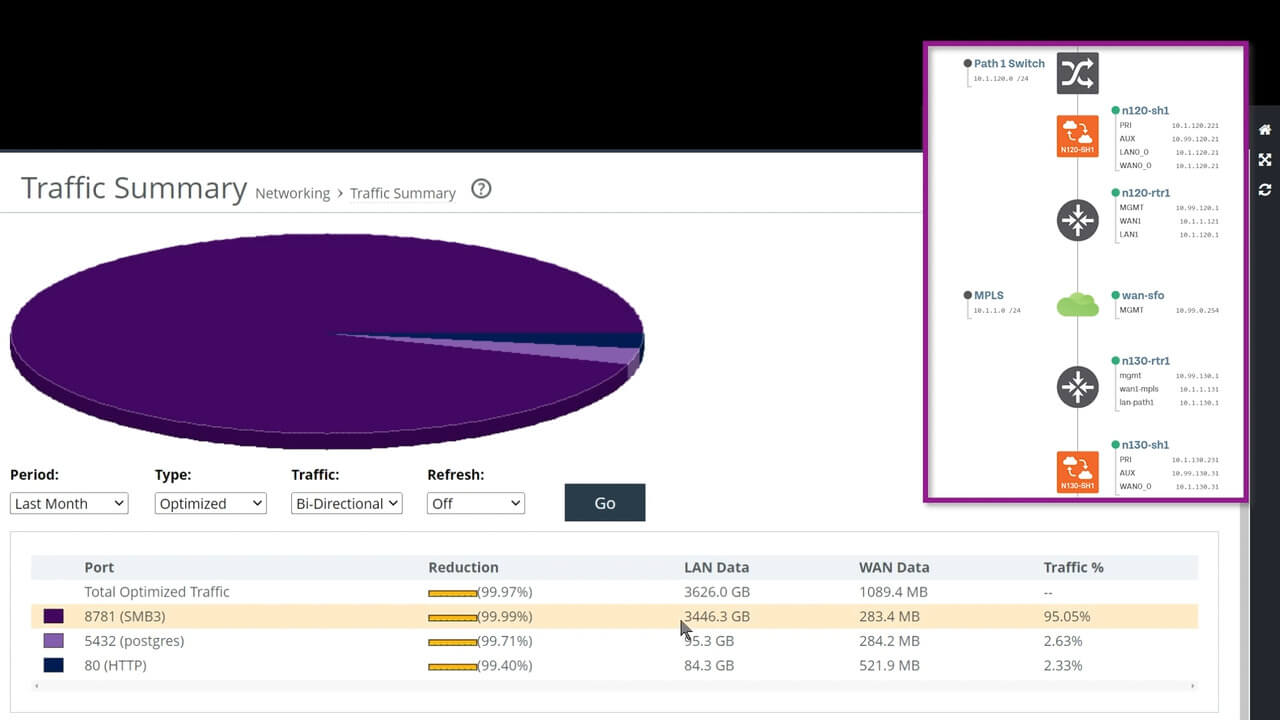
Task: Click the navy HTTP color swatch
Action: pyautogui.click(x=53, y=665)
